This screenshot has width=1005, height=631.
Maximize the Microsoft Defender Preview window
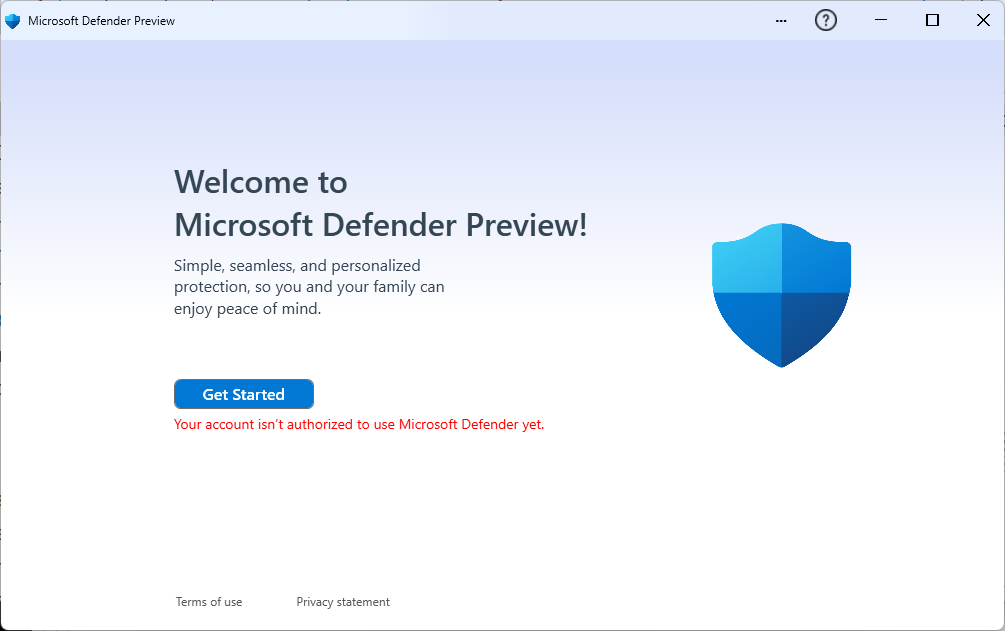click(x=933, y=21)
